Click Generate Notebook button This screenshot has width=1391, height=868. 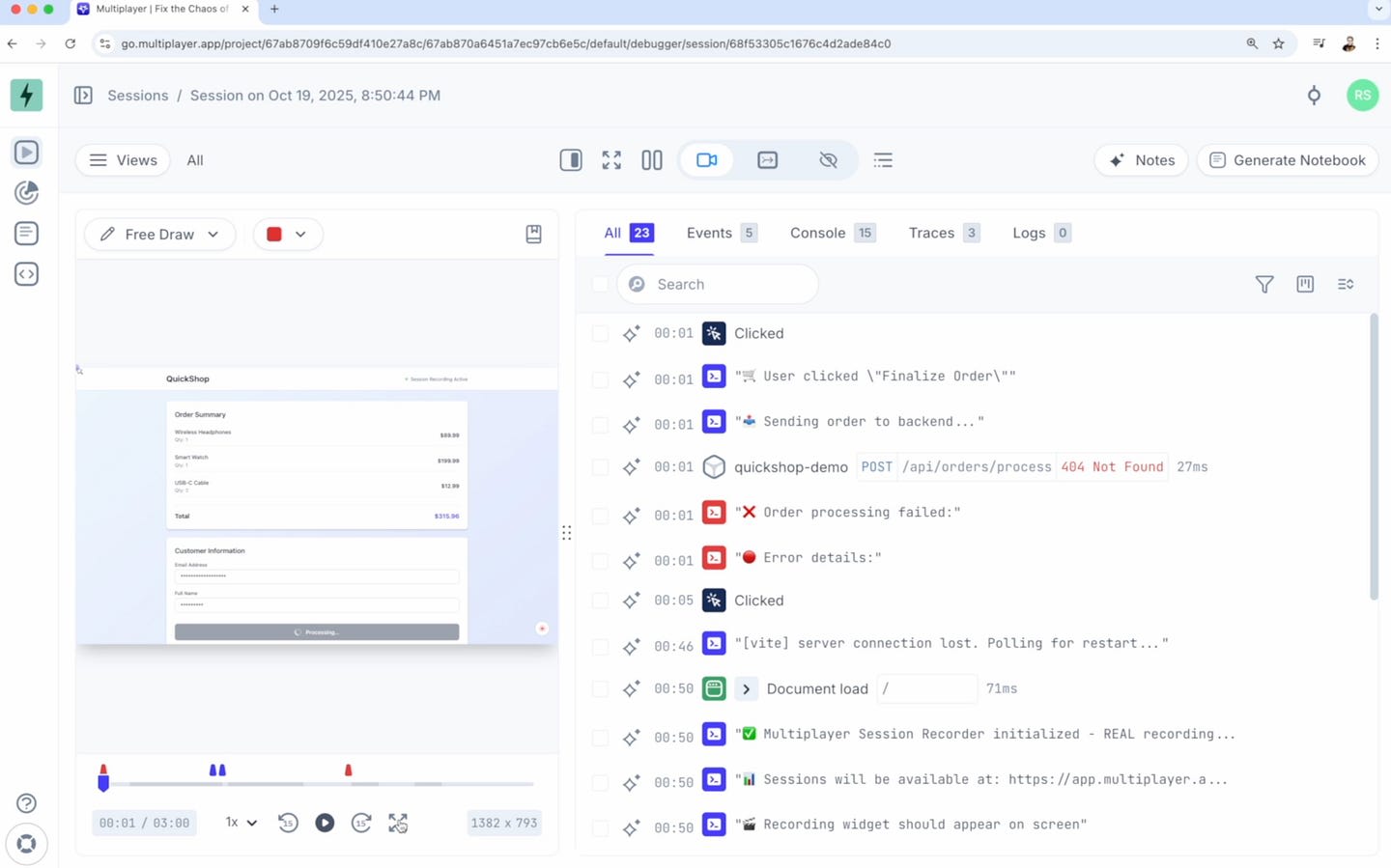[1288, 160]
